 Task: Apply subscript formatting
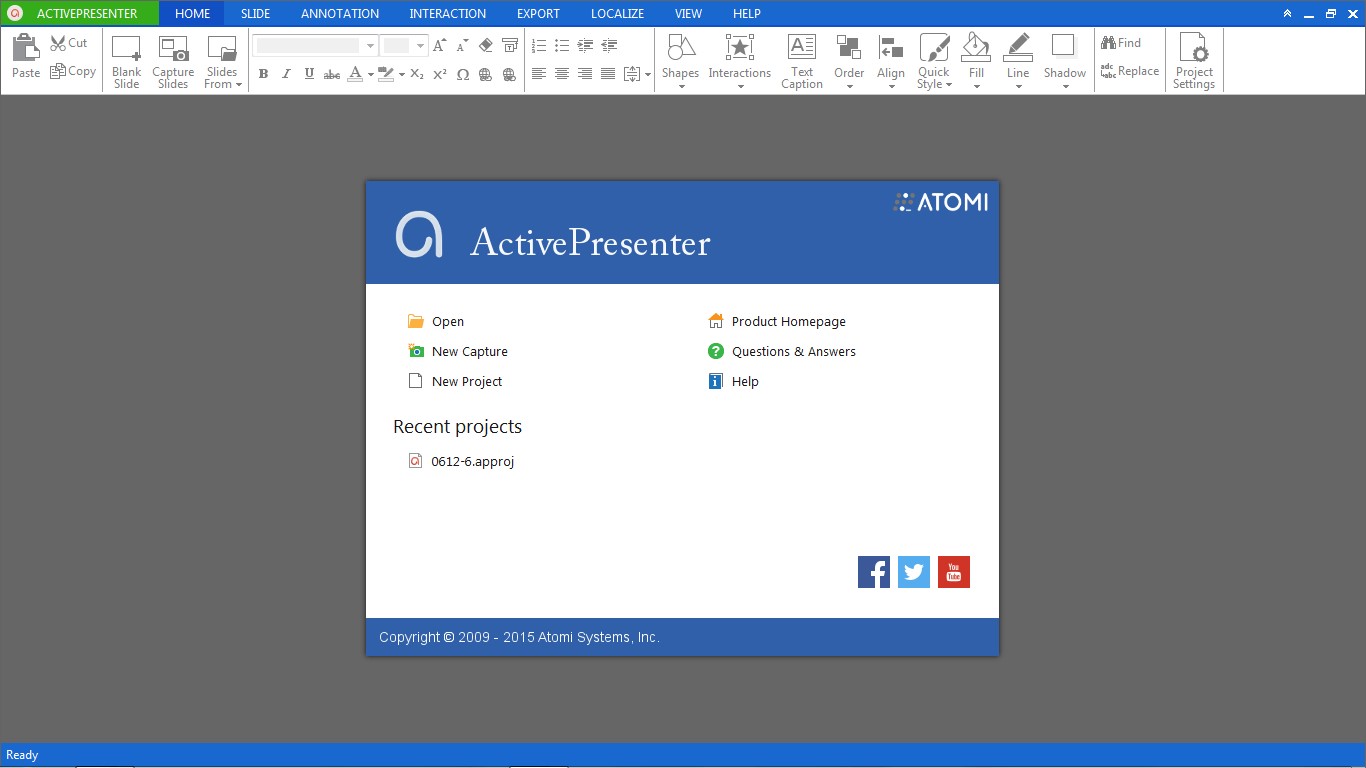(417, 74)
